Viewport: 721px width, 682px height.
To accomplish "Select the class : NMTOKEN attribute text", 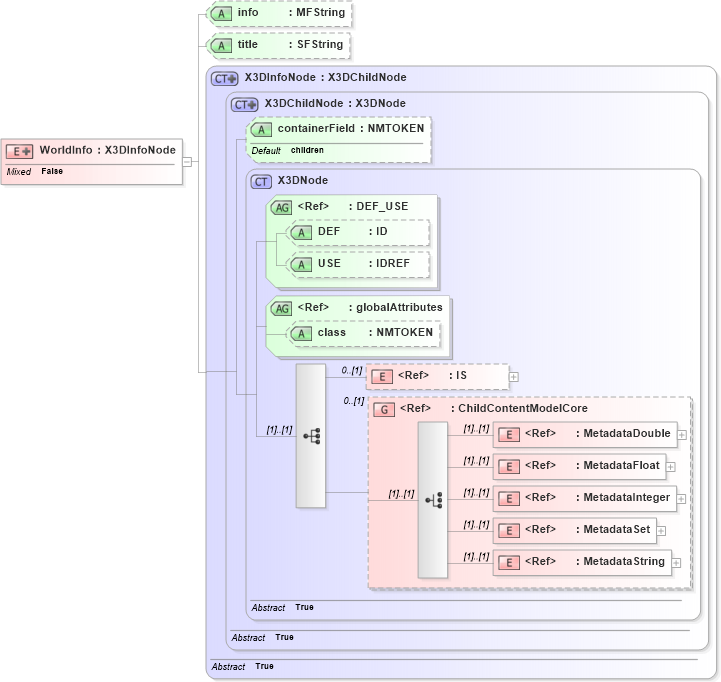I will pyautogui.click(x=375, y=332).
